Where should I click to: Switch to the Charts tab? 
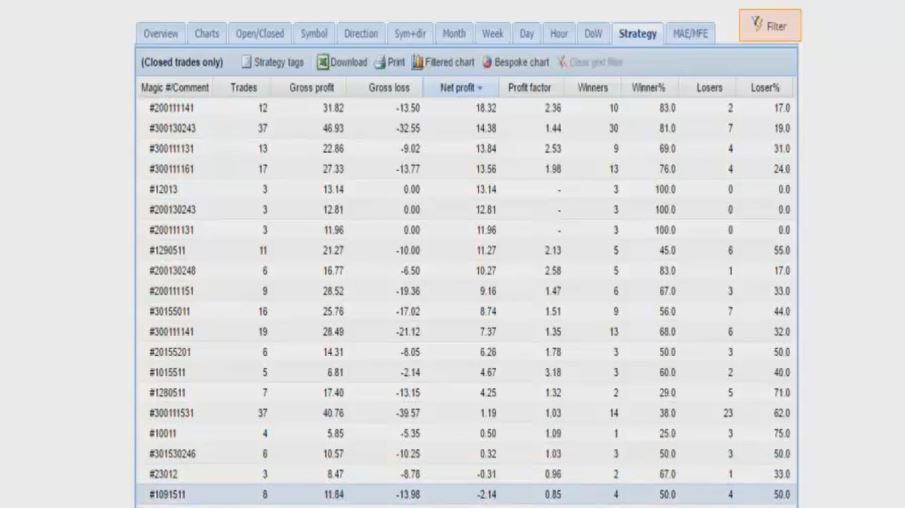tap(207, 33)
